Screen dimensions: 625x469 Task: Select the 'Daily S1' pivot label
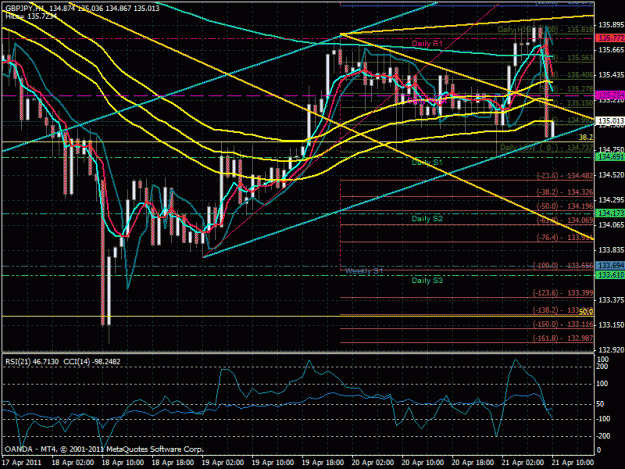pos(427,163)
